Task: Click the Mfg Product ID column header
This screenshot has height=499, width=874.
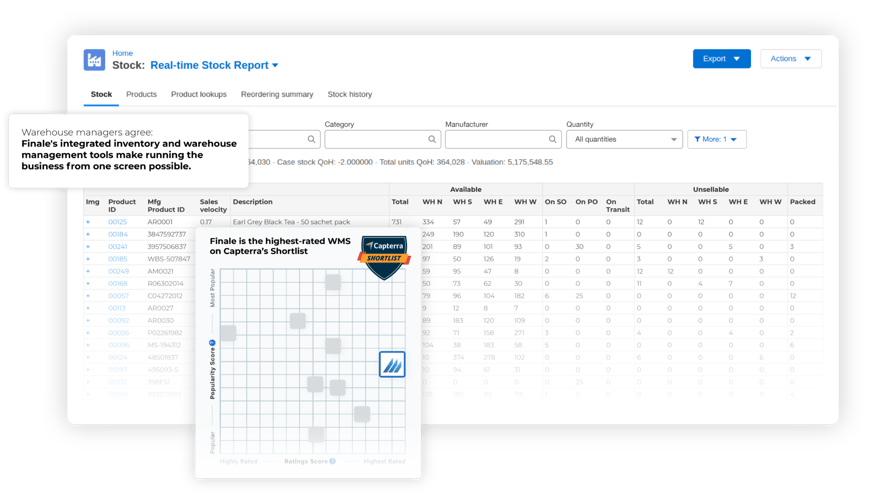Action: (x=166, y=205)
